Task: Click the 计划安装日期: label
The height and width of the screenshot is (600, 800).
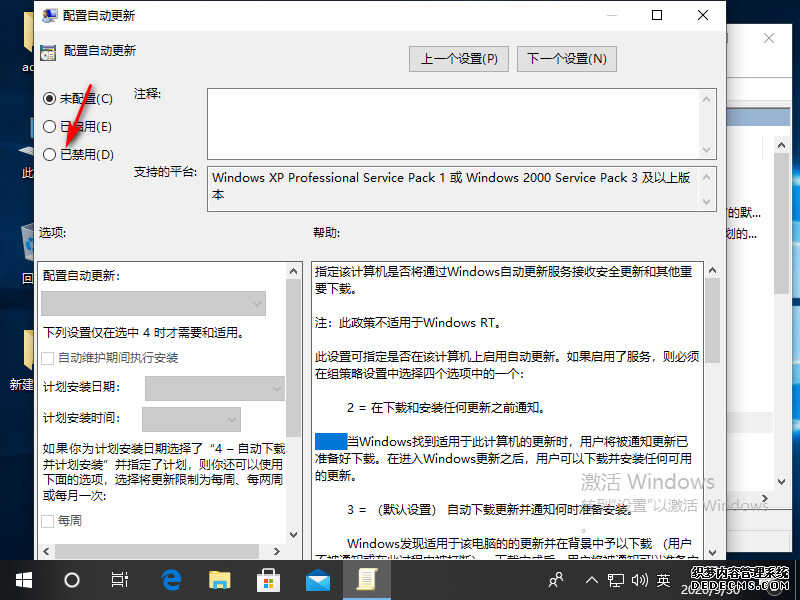Action: click(x=82, y=387)
